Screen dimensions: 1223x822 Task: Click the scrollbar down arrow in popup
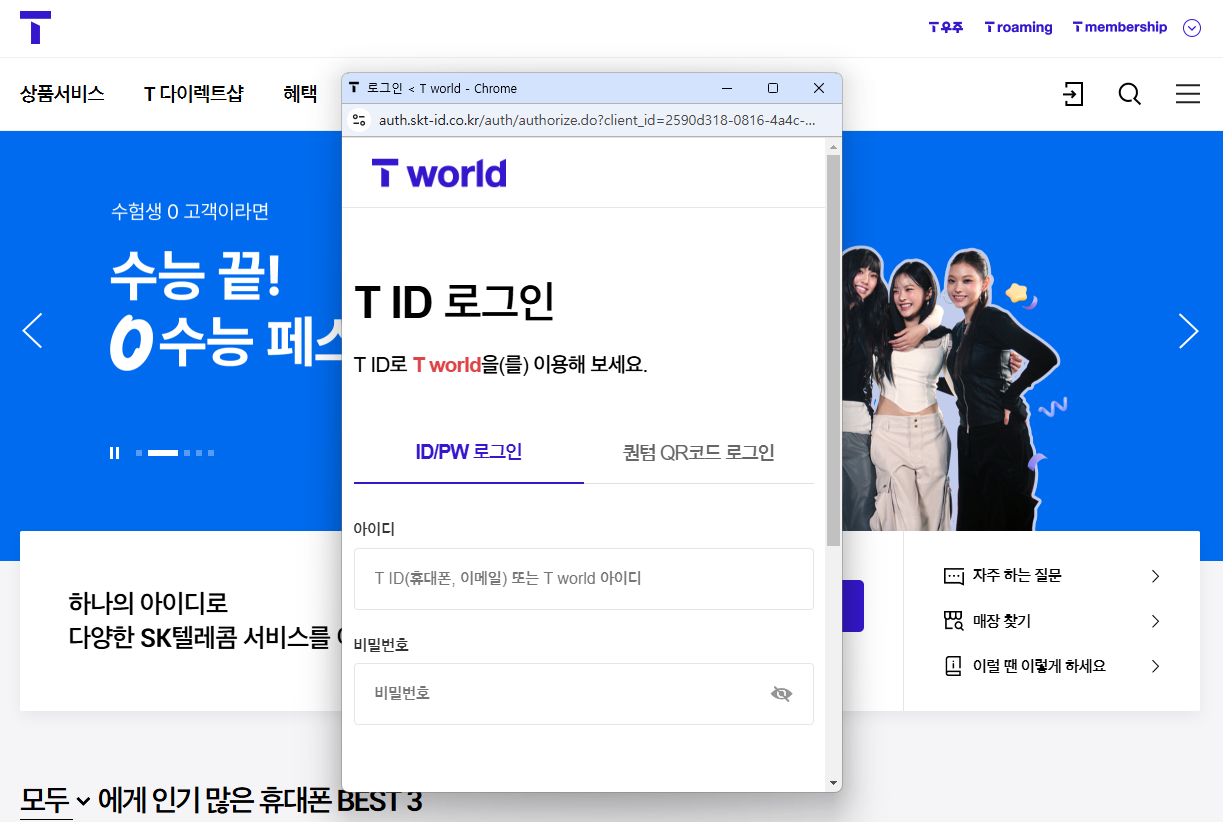[833, 783]
